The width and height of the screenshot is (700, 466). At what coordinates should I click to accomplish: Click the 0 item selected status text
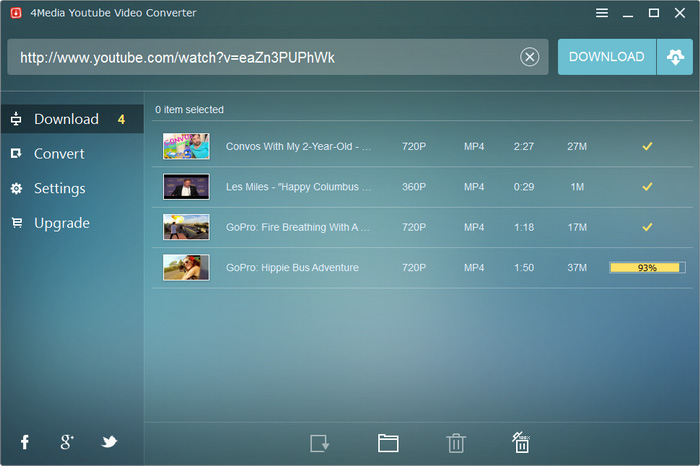(189, 109)
